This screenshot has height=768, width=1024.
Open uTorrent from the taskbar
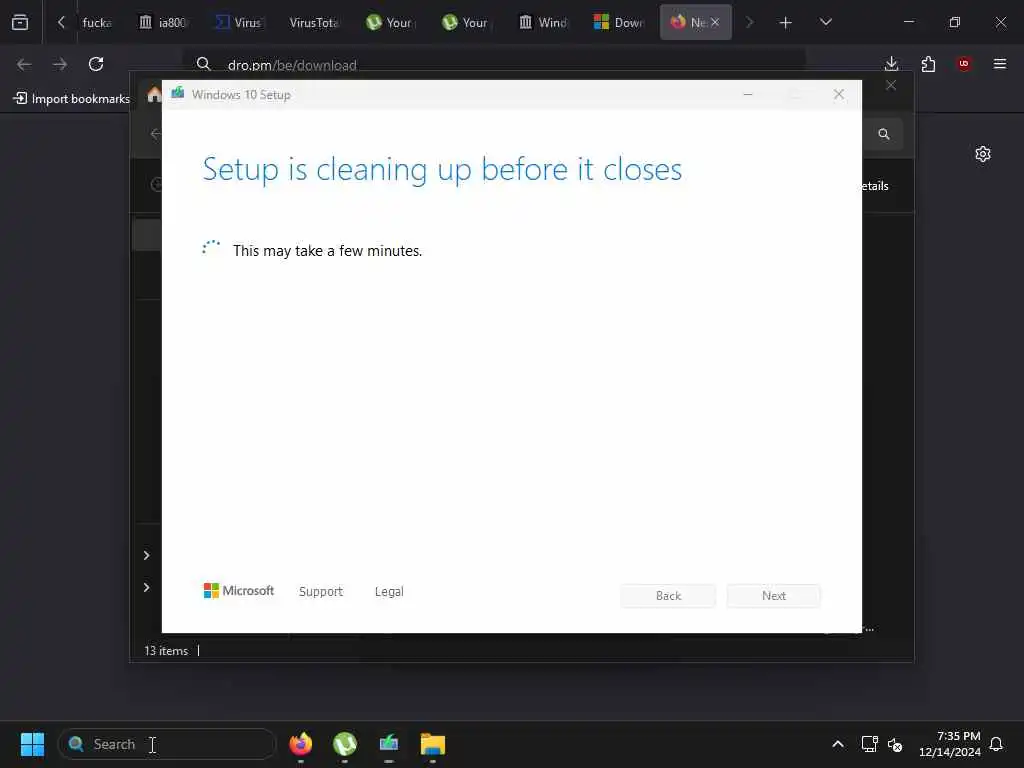coord(345,744)
